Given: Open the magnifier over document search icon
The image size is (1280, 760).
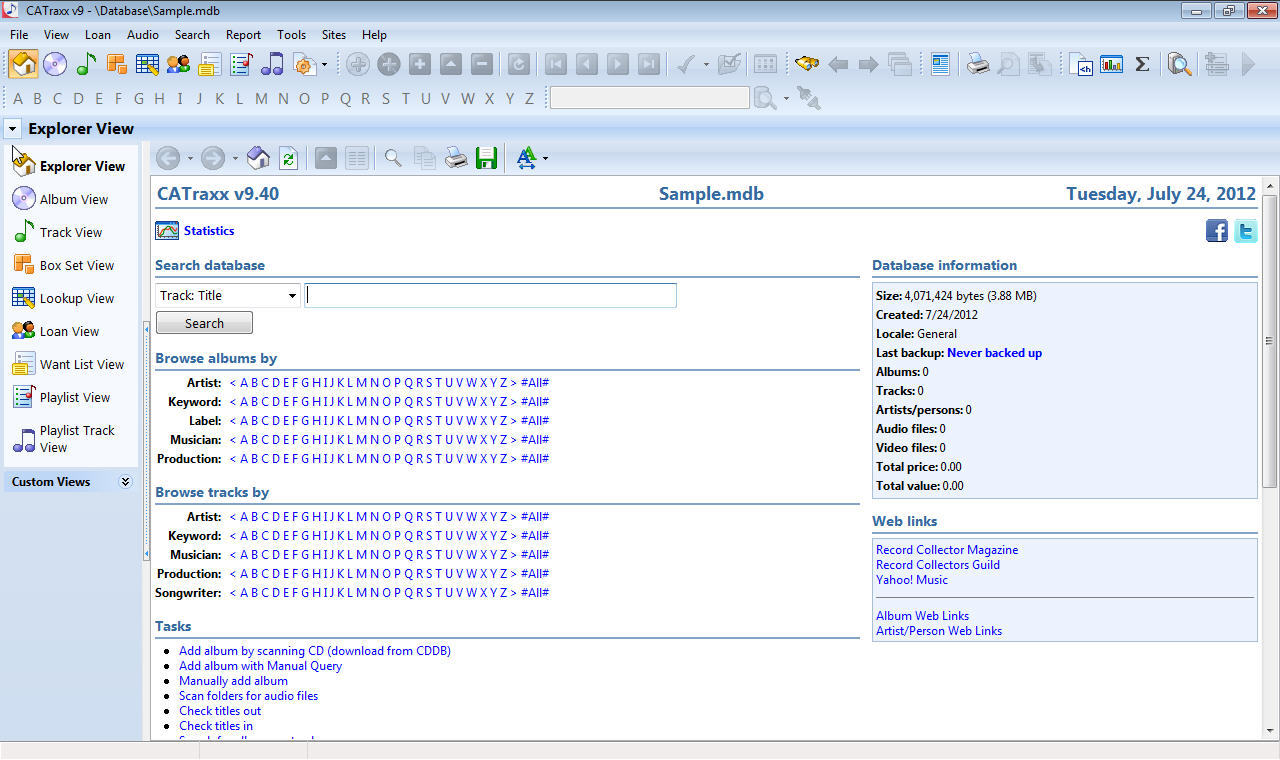Looking at the screenshot, I should (x=1180, y=64).
